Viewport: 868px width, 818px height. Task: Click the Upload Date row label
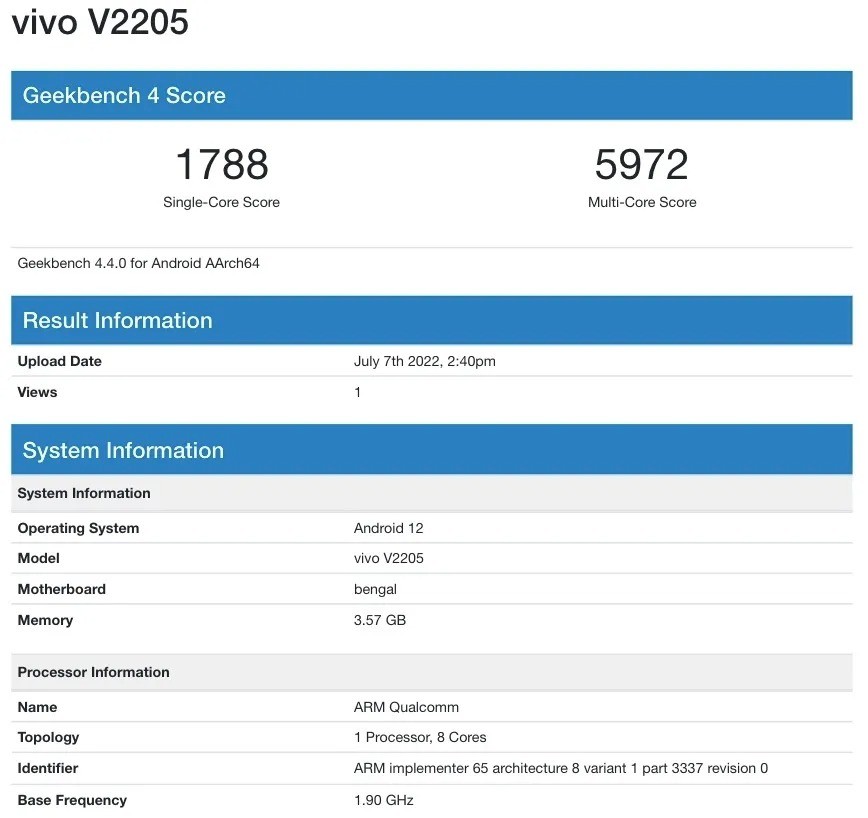(x=60, y=361)
